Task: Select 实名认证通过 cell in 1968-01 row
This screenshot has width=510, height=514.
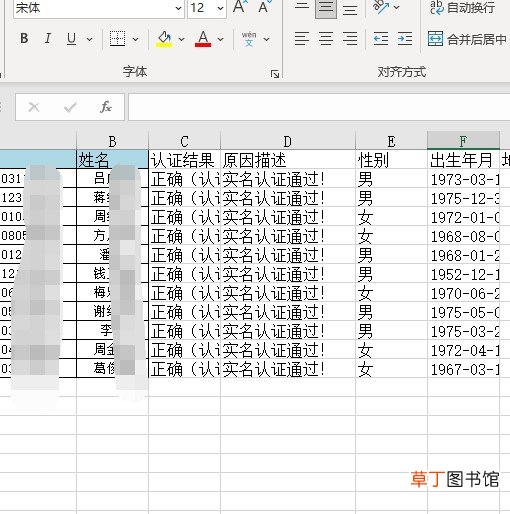Action: point(288,255)
